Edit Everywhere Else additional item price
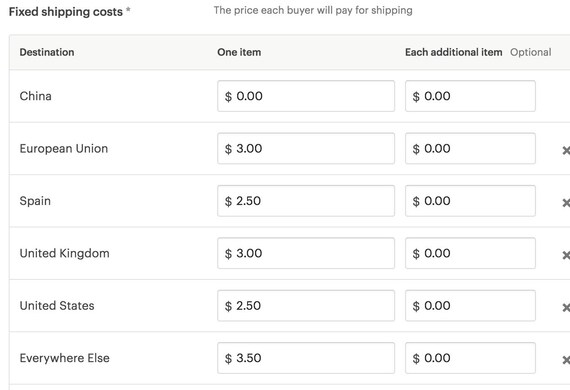The height and width of the screenshot is (390, 570). [470, 358]
